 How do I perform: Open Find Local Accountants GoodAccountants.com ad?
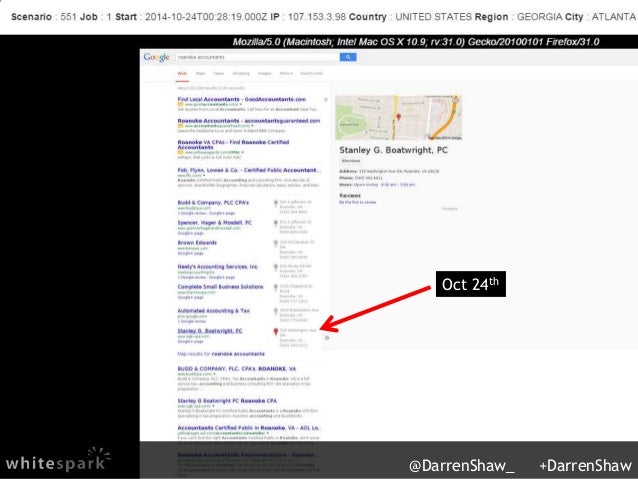[x=241, y=99]
